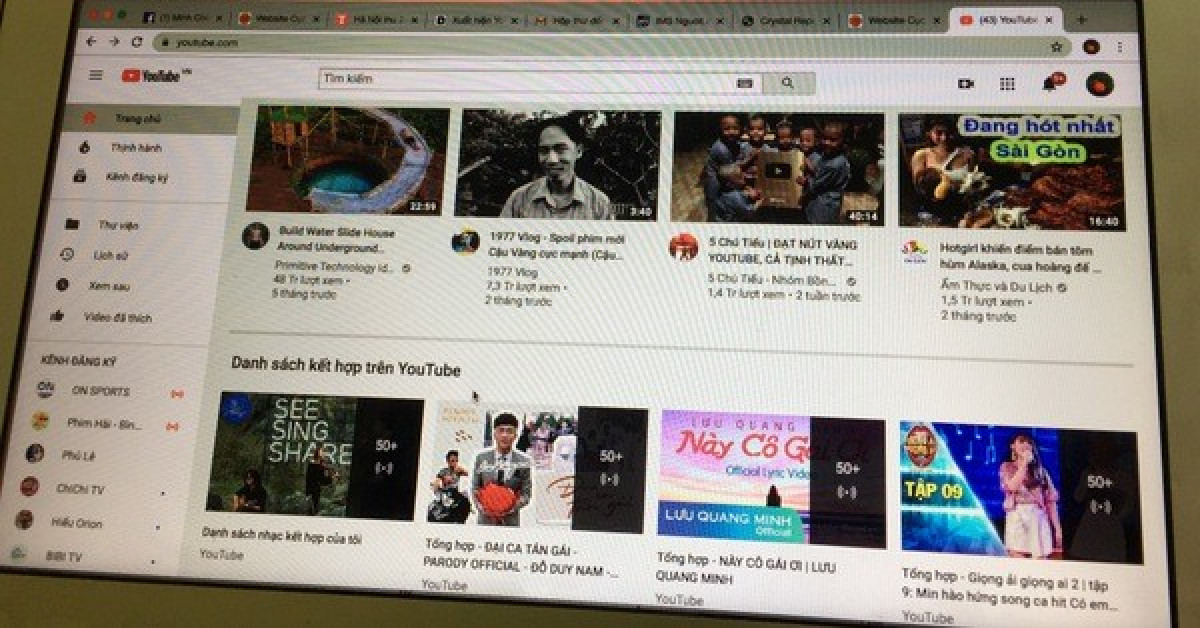Open the Đang hót nhất Sài Gòn thumbnail

(x=1011, y=171)
